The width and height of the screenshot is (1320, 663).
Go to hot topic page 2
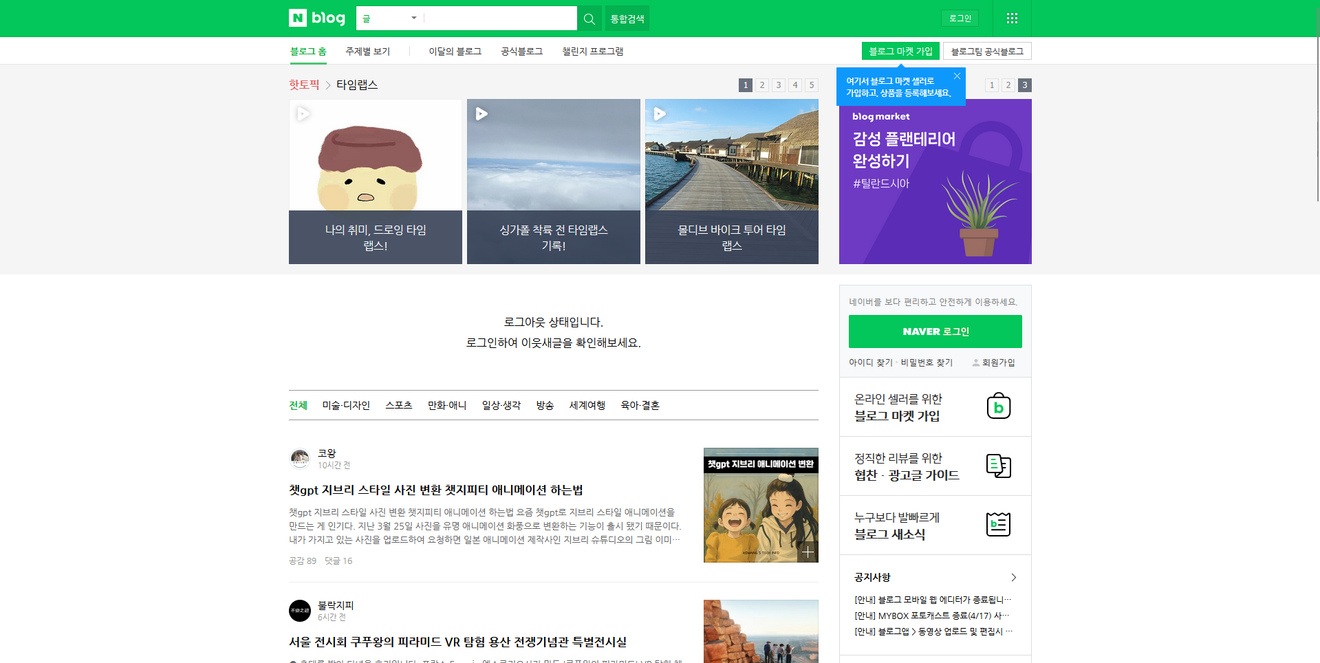(762, 85)
